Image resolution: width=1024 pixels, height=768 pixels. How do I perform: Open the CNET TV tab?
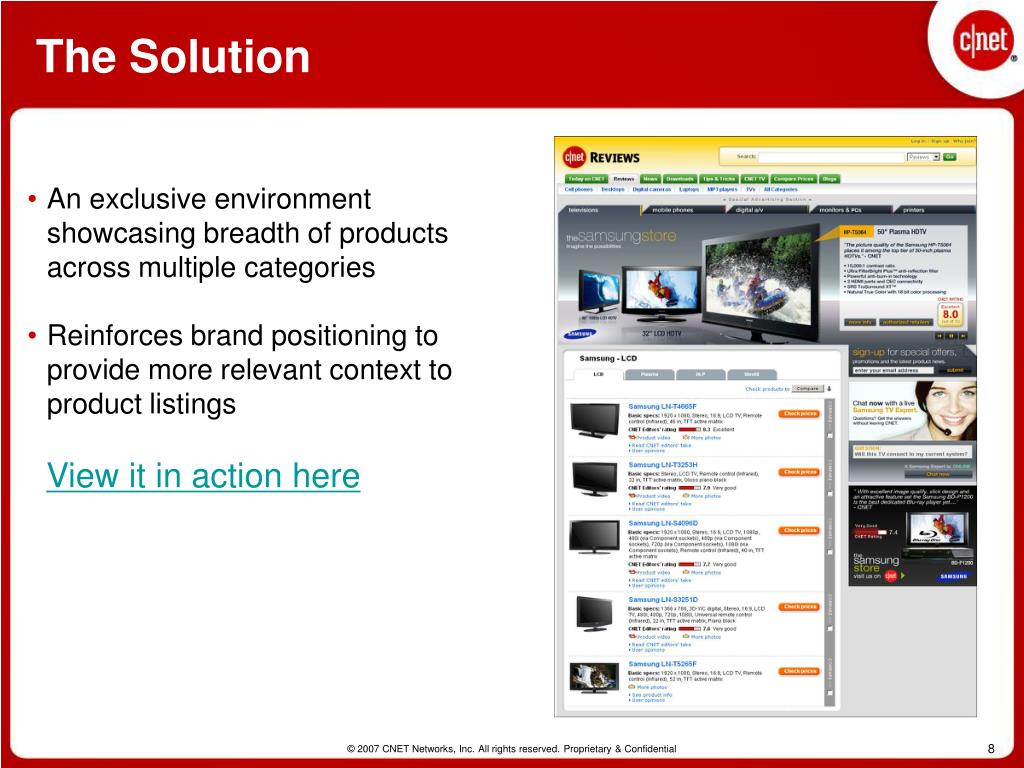pyautogui.click(x=754, y=179)
